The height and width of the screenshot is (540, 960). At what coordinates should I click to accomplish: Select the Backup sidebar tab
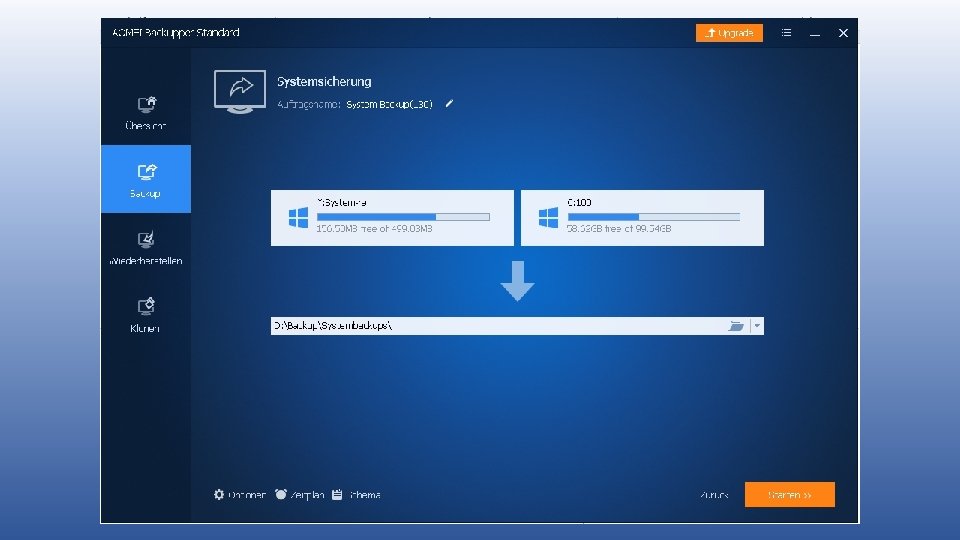tap(146, 179)
